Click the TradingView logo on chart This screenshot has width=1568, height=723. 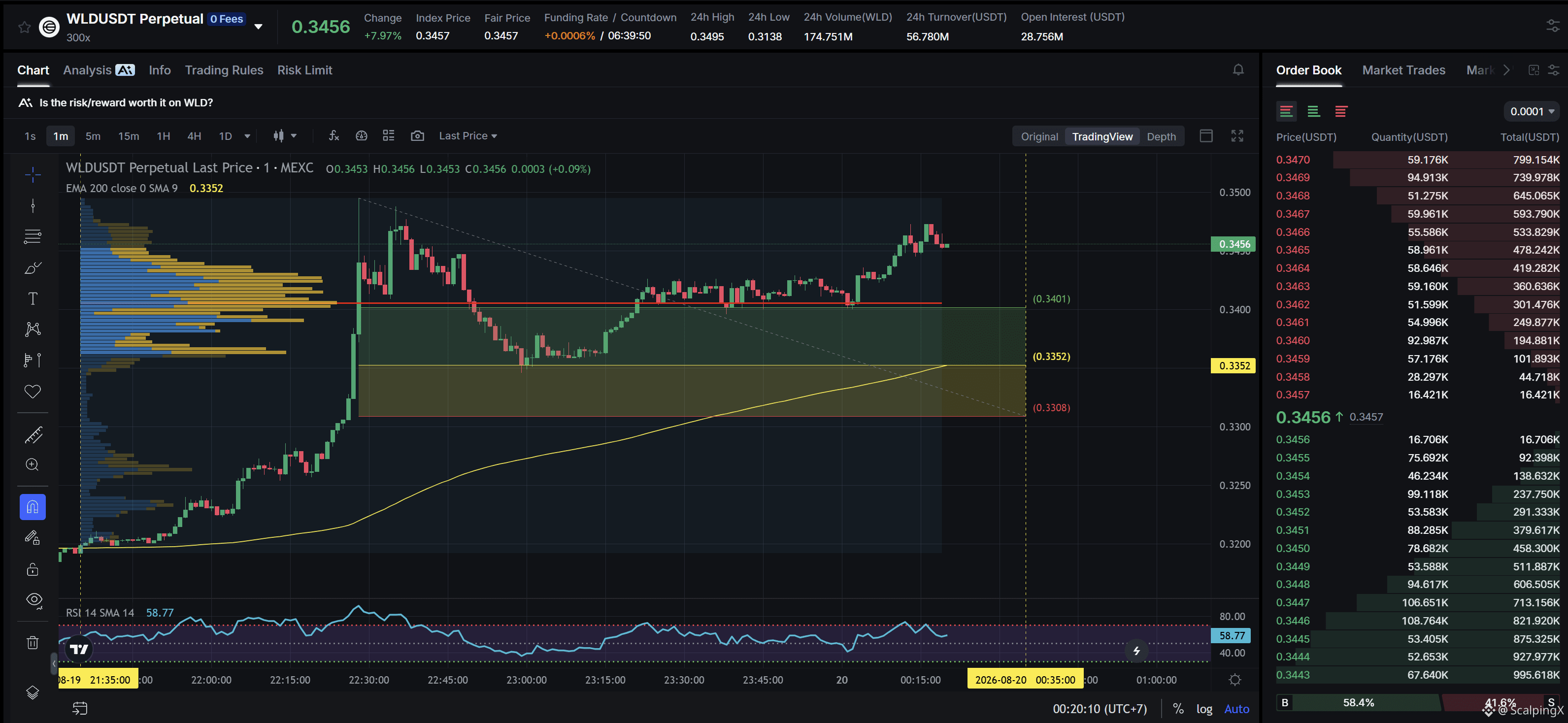[x=79, y=649]
